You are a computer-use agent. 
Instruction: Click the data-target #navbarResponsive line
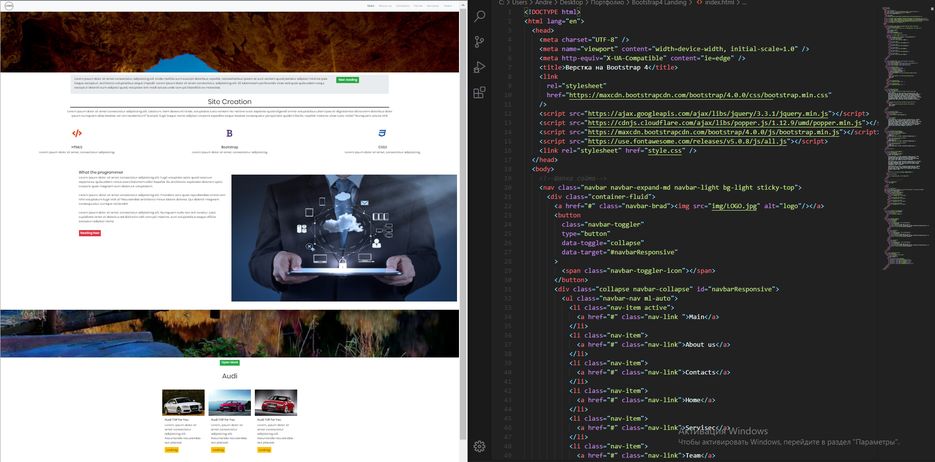pyautogui.click(x=620, y=252)
